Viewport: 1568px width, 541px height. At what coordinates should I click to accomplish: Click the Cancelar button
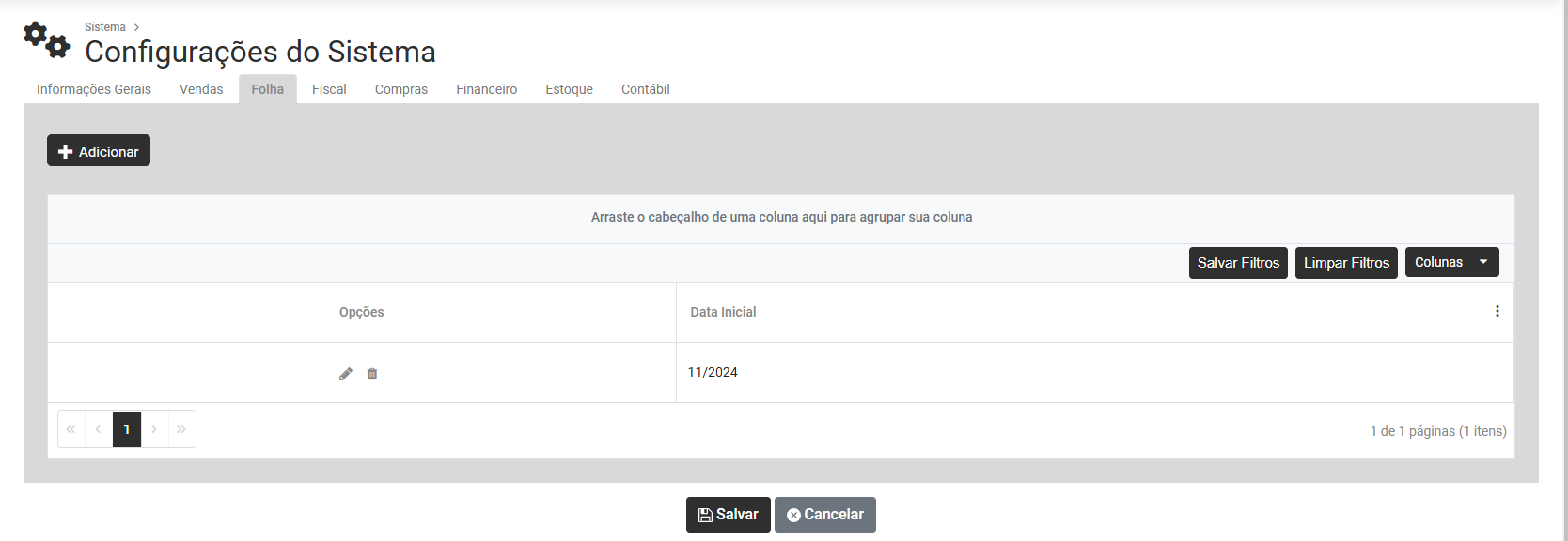point(825,515)
